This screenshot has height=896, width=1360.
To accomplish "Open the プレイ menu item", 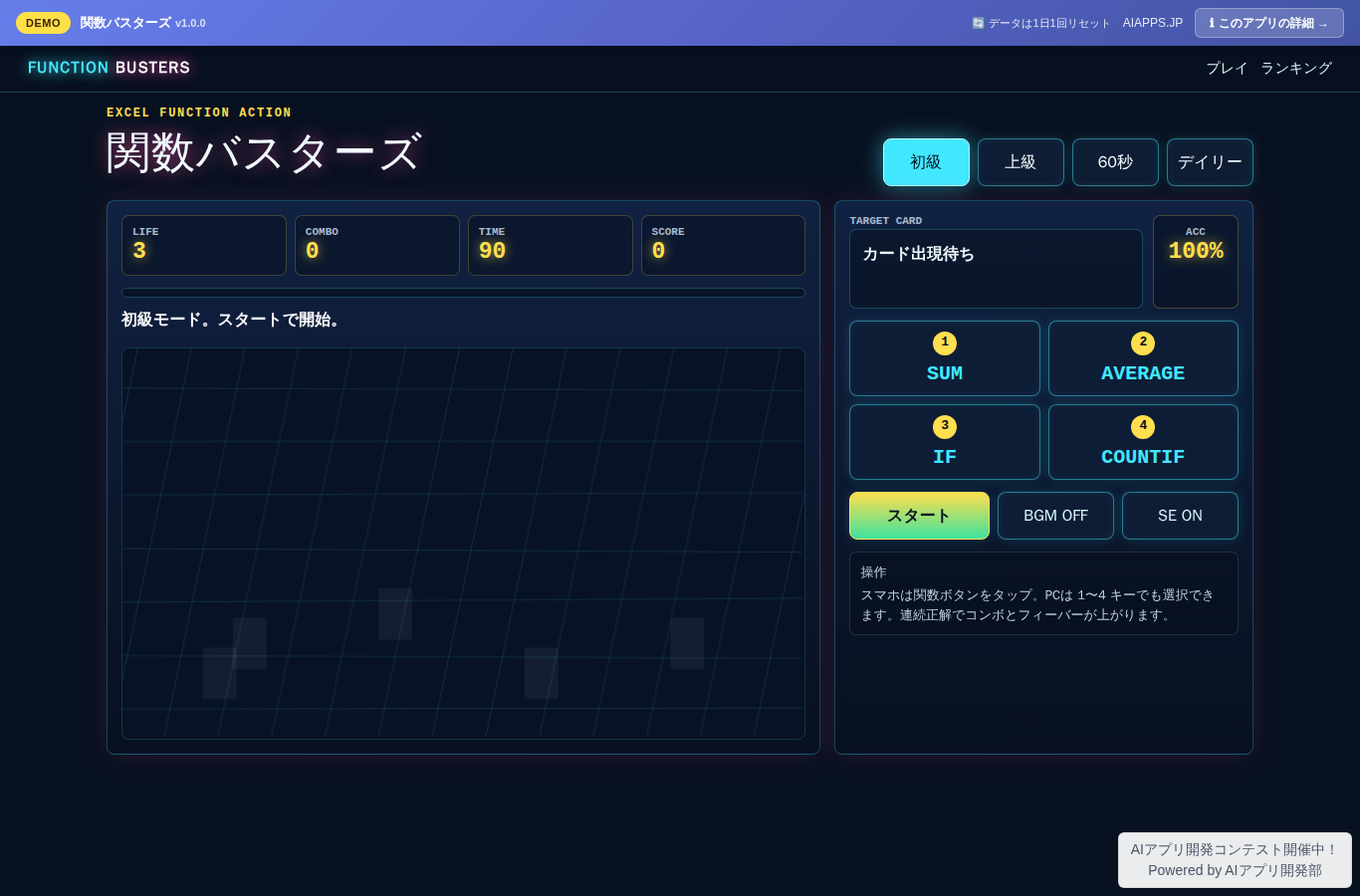I will [1227, 68].
